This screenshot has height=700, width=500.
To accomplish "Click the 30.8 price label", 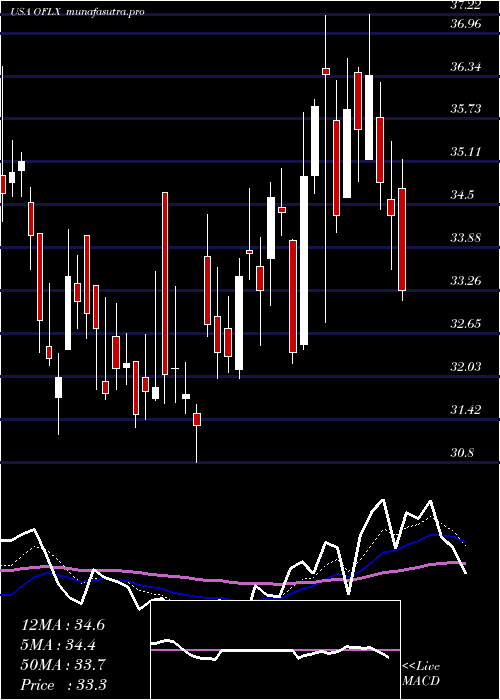I will coord(462,454).
